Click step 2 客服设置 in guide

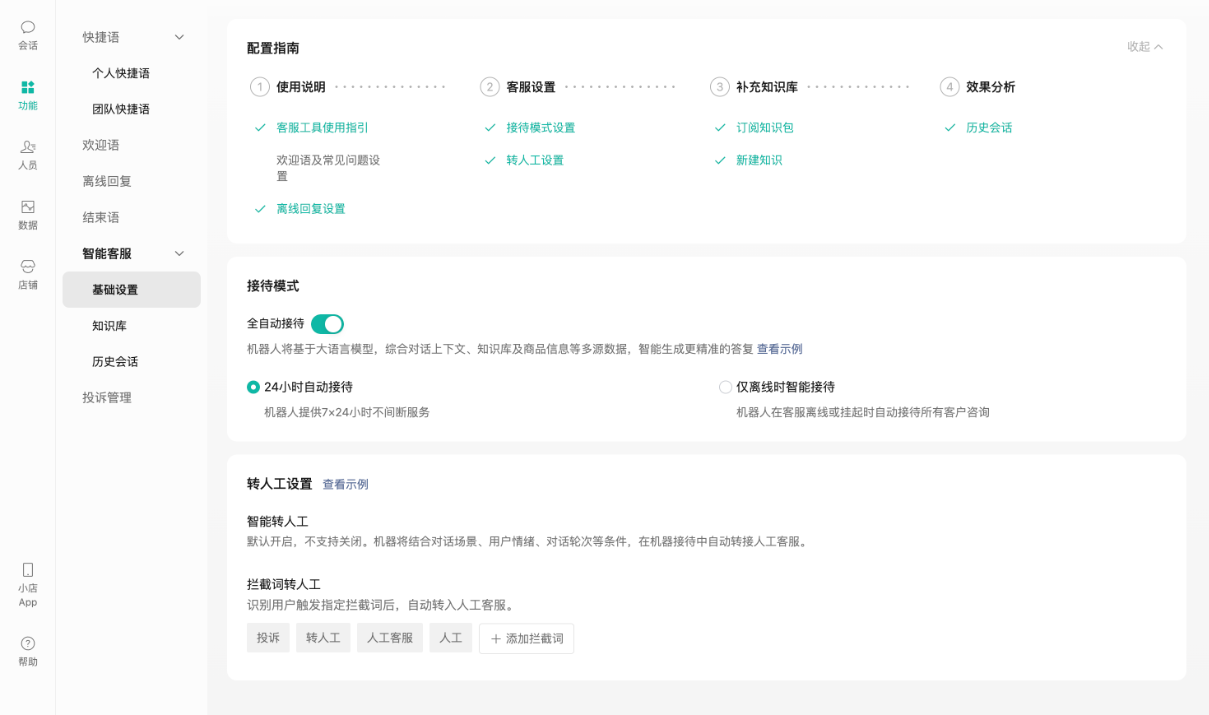pos(530,87)
